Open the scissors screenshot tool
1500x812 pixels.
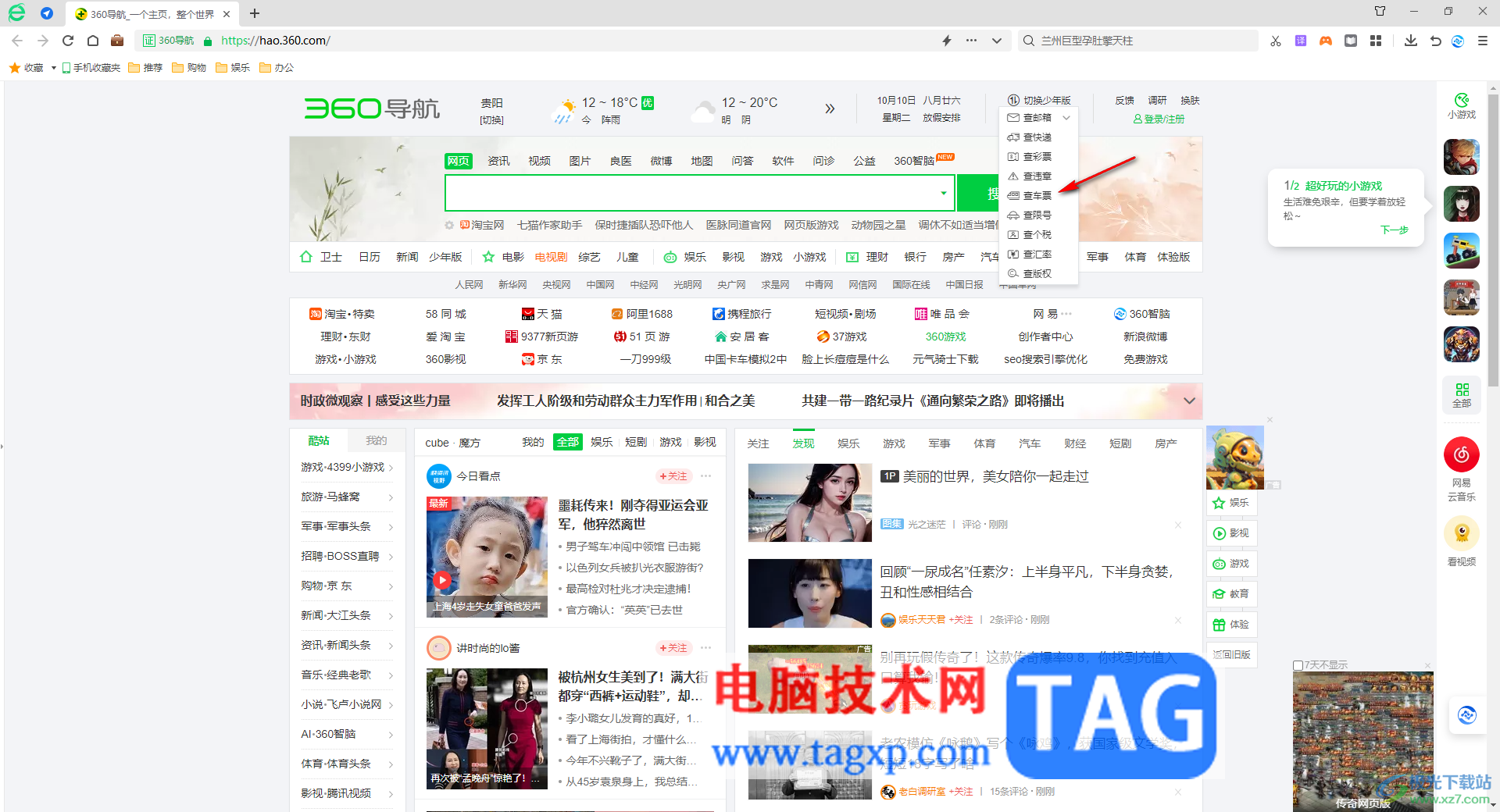(x=1276, y=41)
